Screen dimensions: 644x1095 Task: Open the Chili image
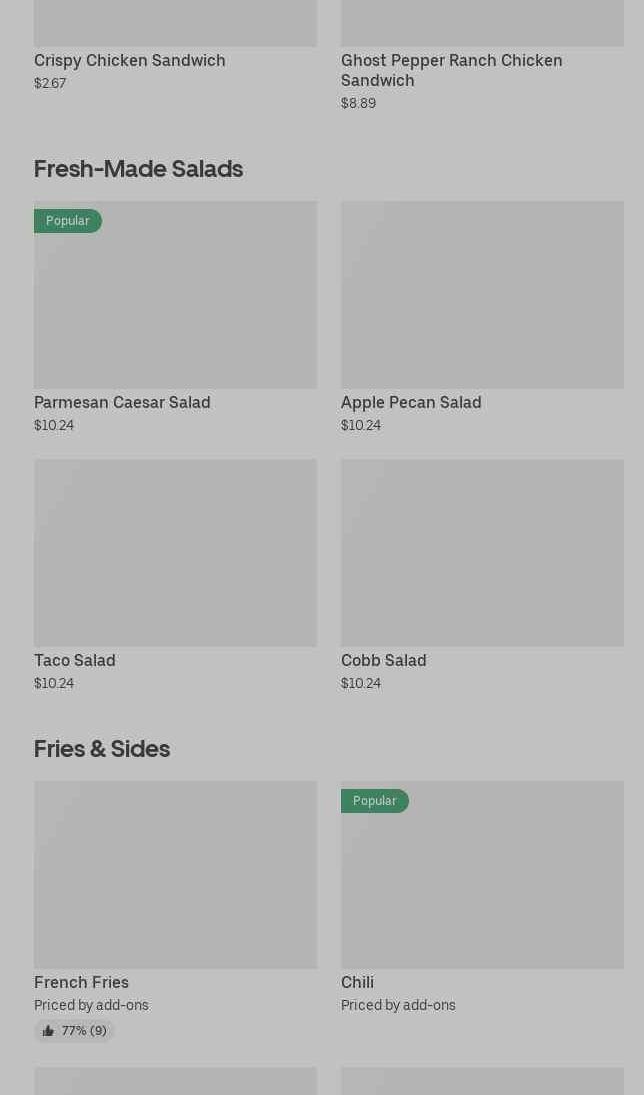tap(482, 885)
